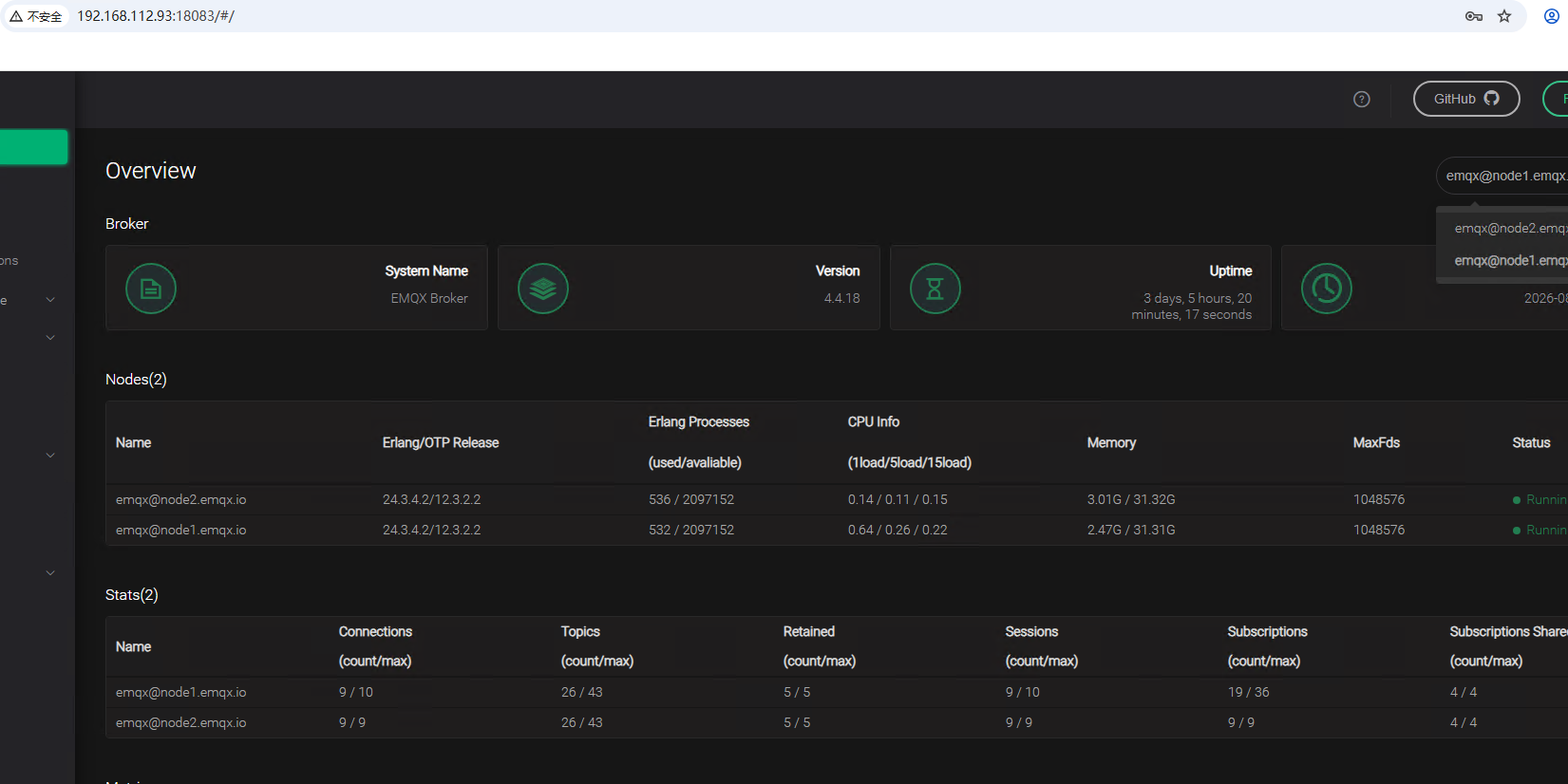Viewport: 1568px width, 784px height.
Task: Click the System Name document icon
Action: [151, 289]
